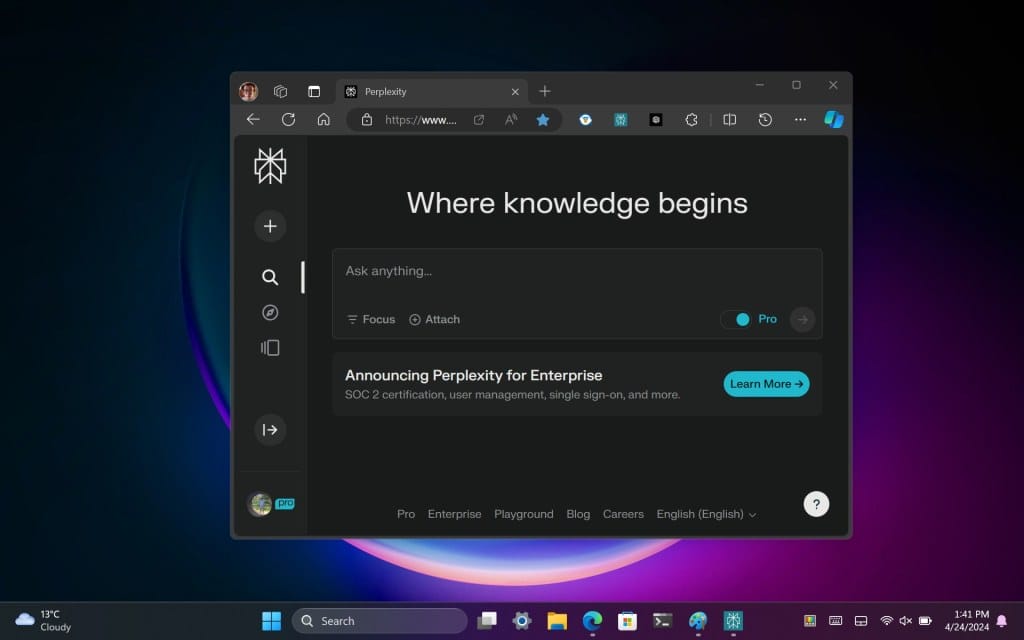Submit query with arrow button

802,319
